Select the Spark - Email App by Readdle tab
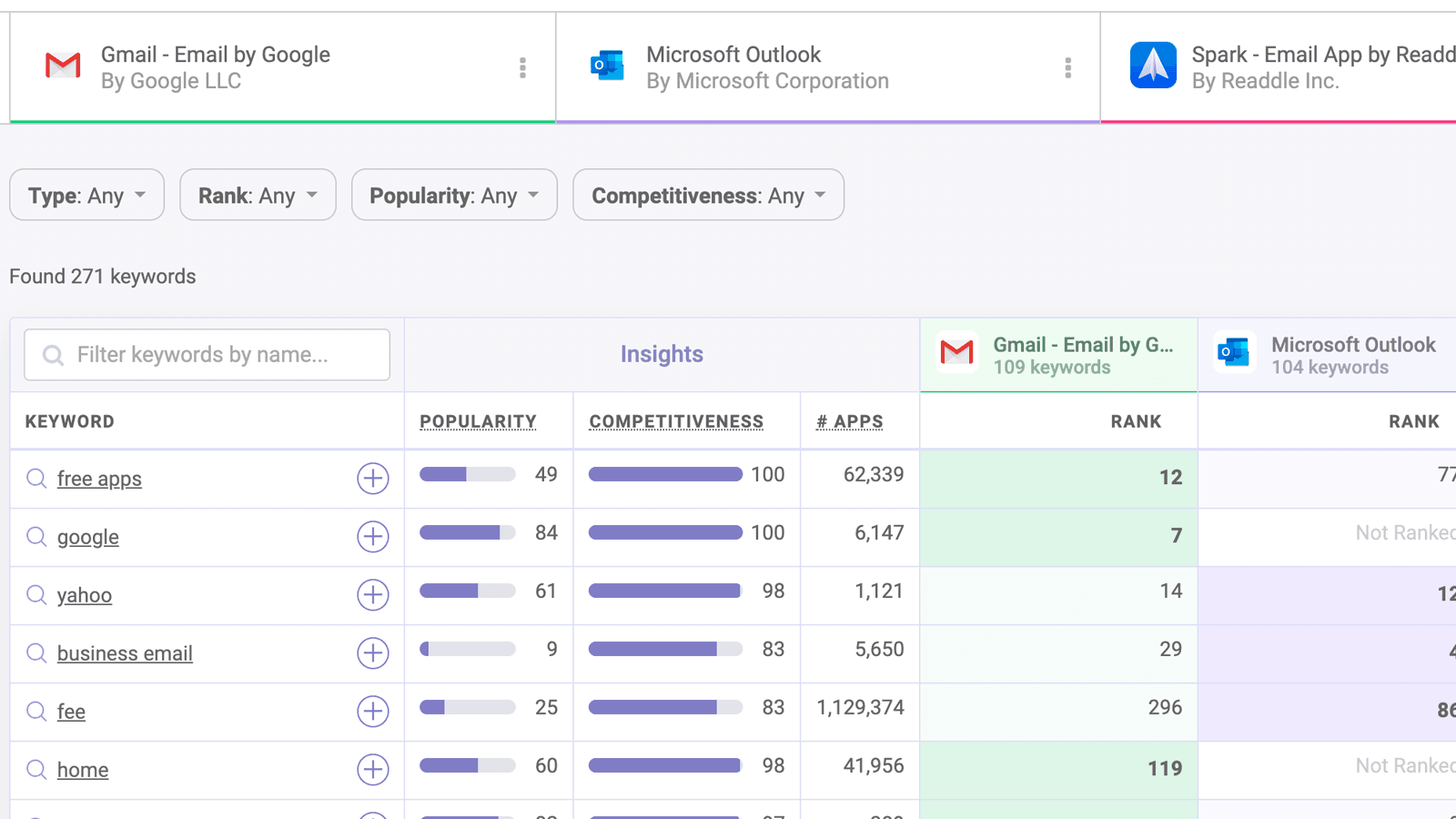Screen dimensions: 1456x819 [x=1279, y=67]
